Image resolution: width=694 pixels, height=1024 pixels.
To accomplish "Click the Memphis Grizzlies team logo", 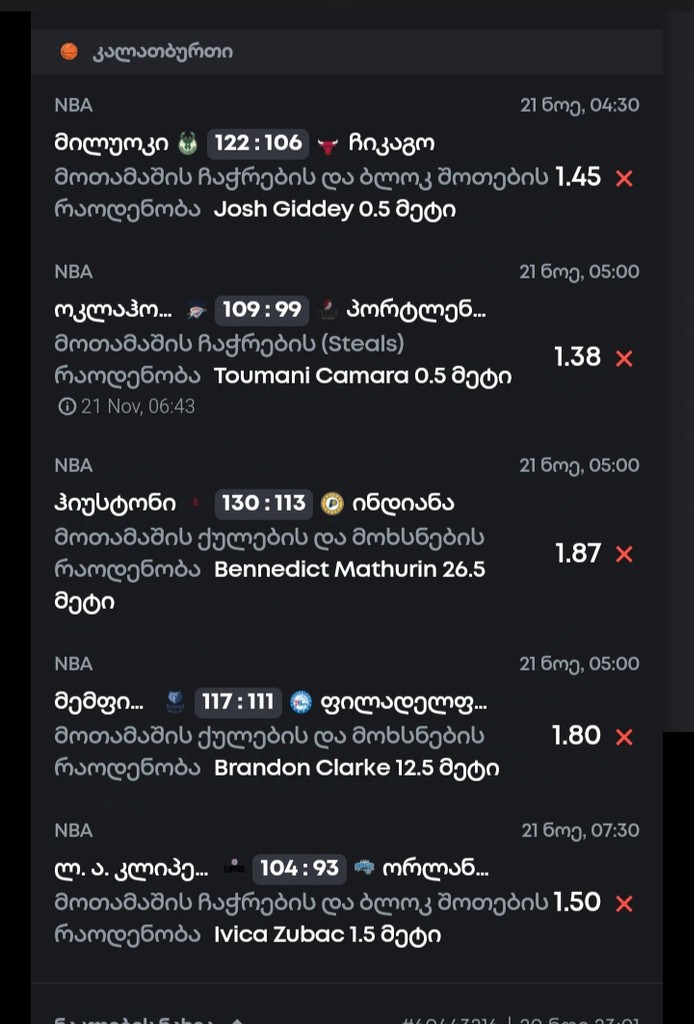I will (175, 702).
